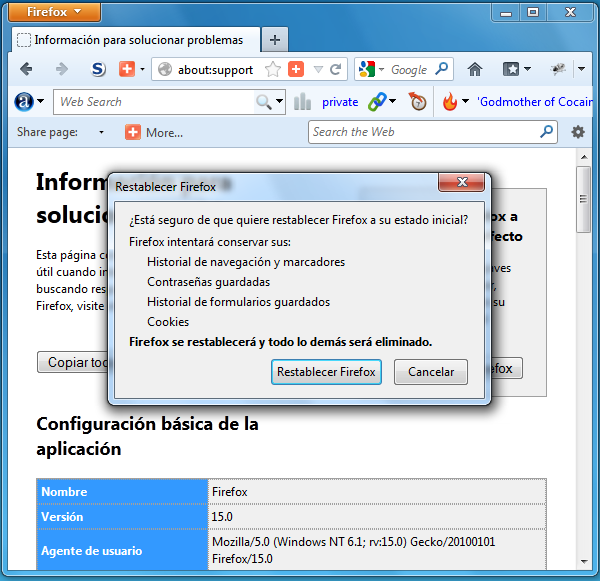
Task: Click magnifier in Search the Web box
Action: coord(546,132)
